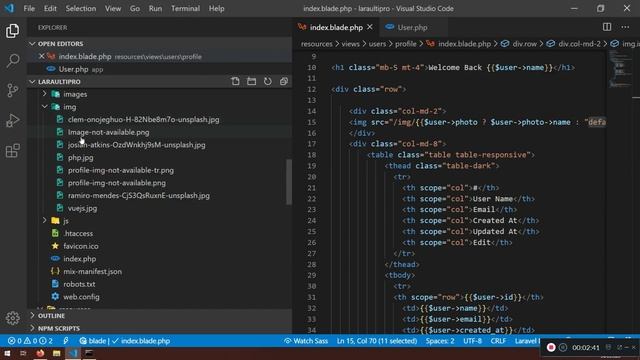Open php.jpg in img folder
The width and height of the screenshot is (640, 360).
80,158
